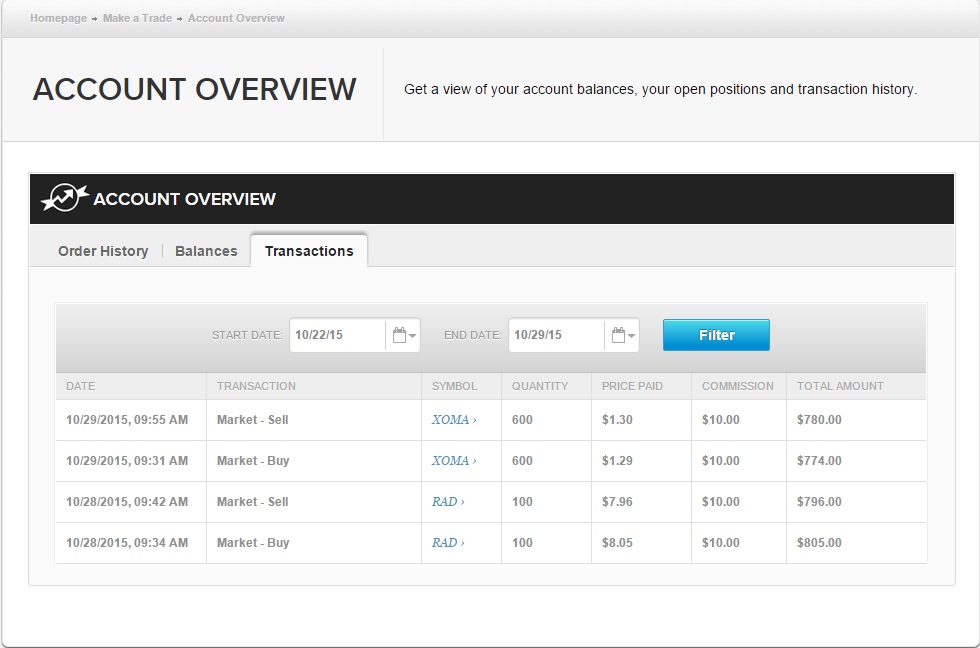Click the price paid $1.29
Screen dimensions: 980x648
coord(617,461)
